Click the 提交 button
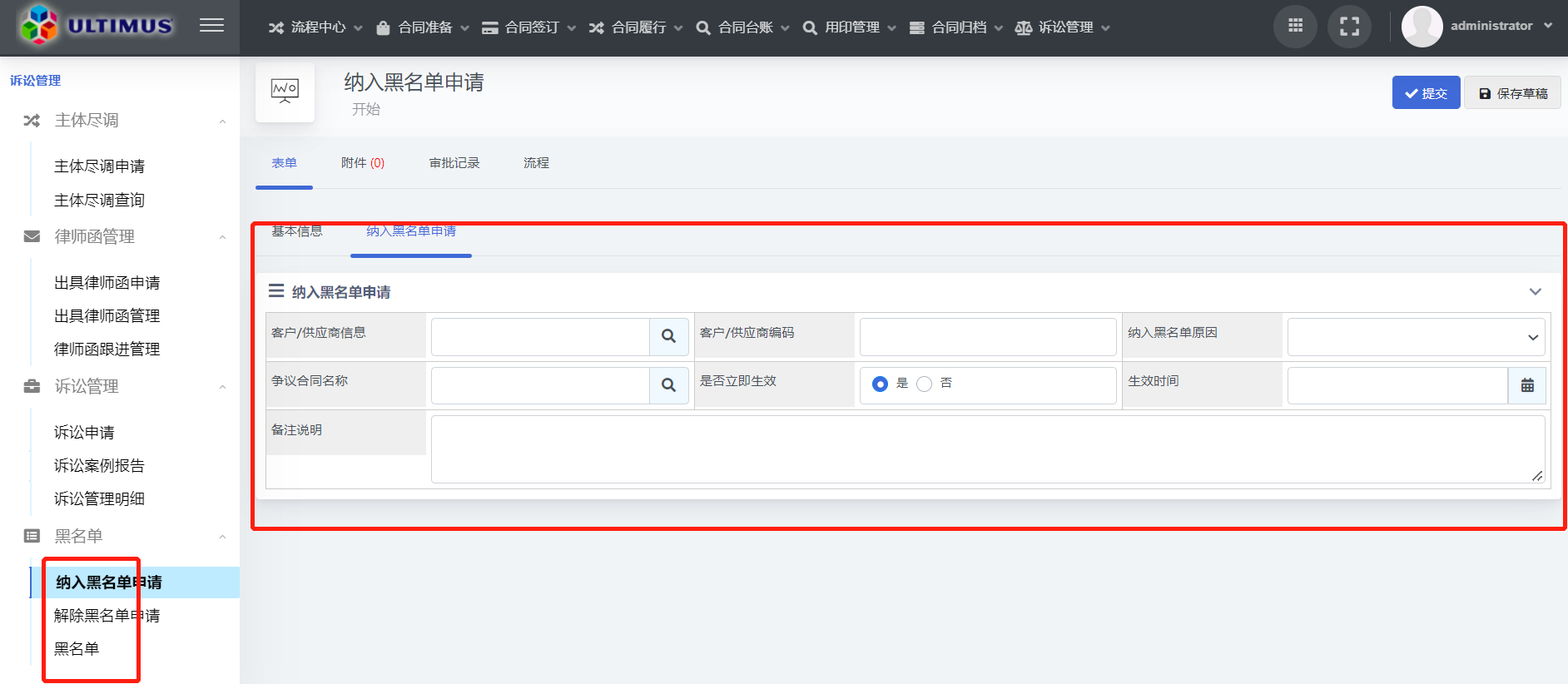Image resolution: width=1568 pixels, height=684 pixels. point(1426,93)
